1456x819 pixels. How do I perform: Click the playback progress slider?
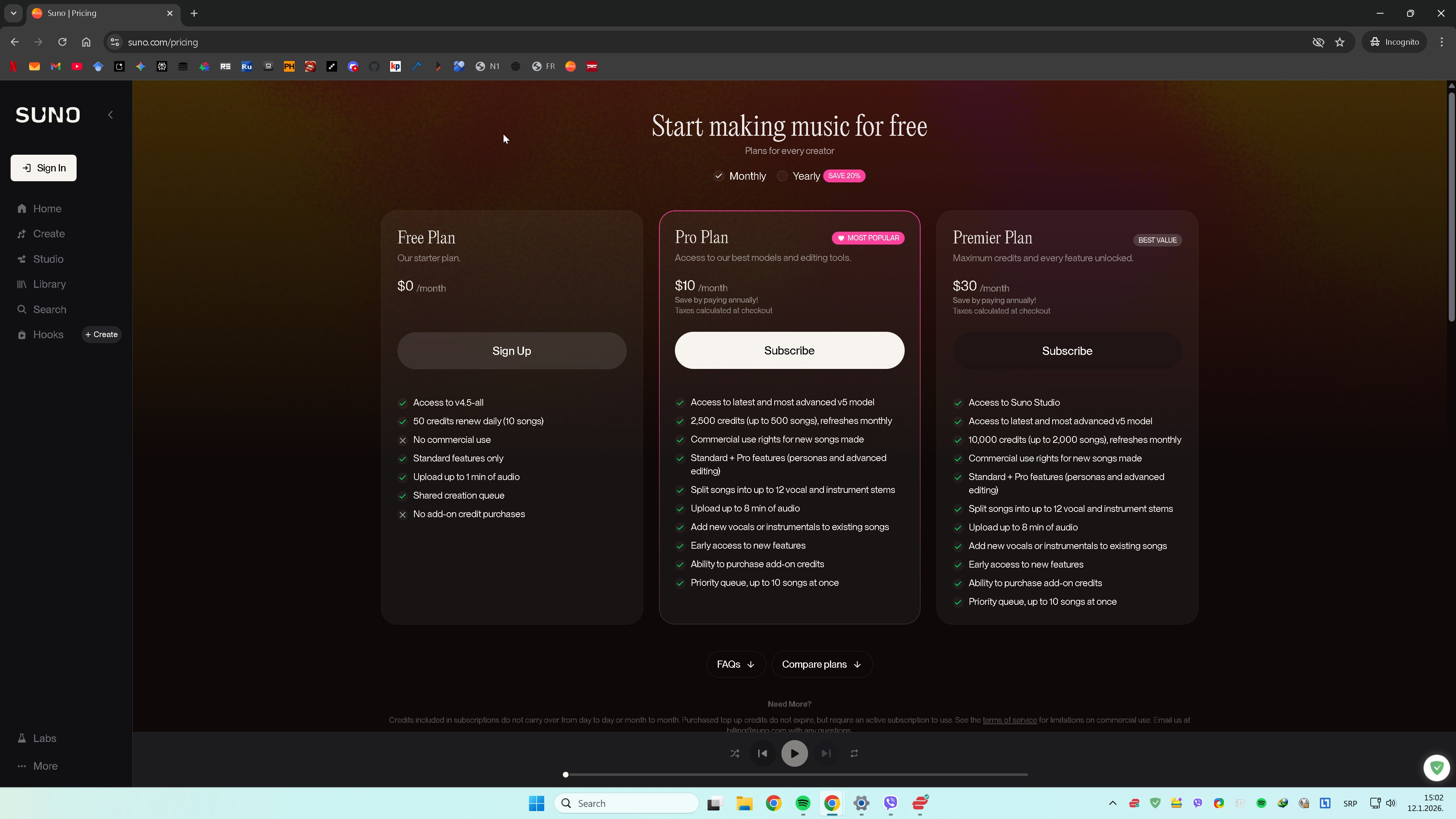(796, 774)
